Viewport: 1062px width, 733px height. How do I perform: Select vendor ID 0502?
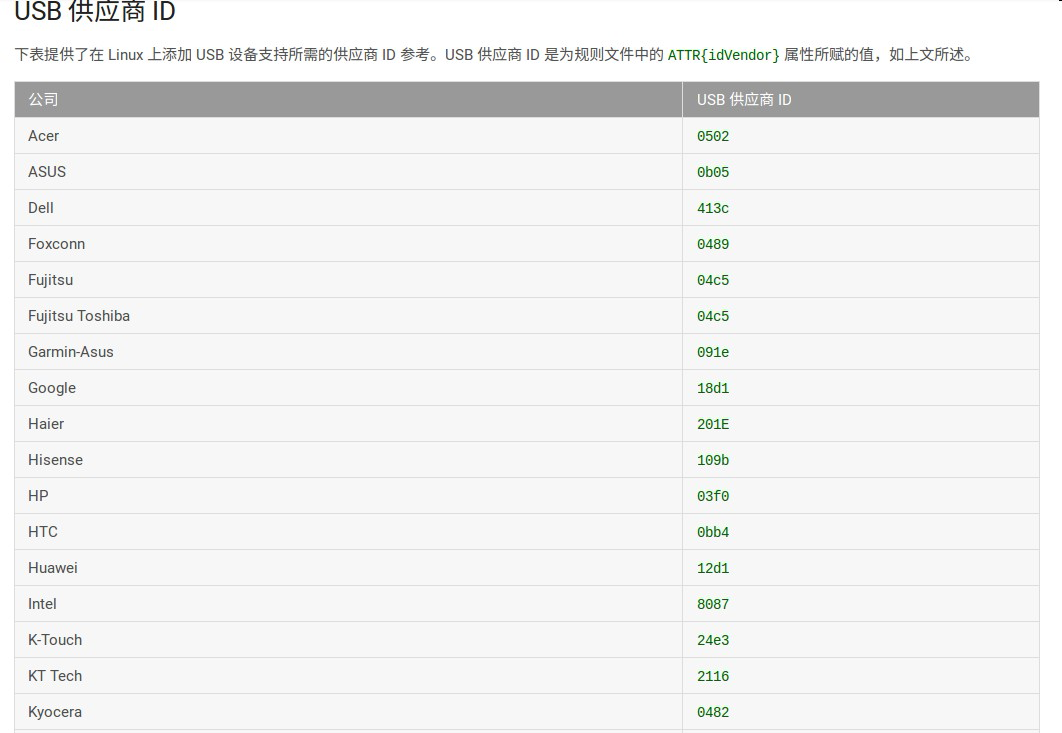pyautogui.click(x=713, y=136)
